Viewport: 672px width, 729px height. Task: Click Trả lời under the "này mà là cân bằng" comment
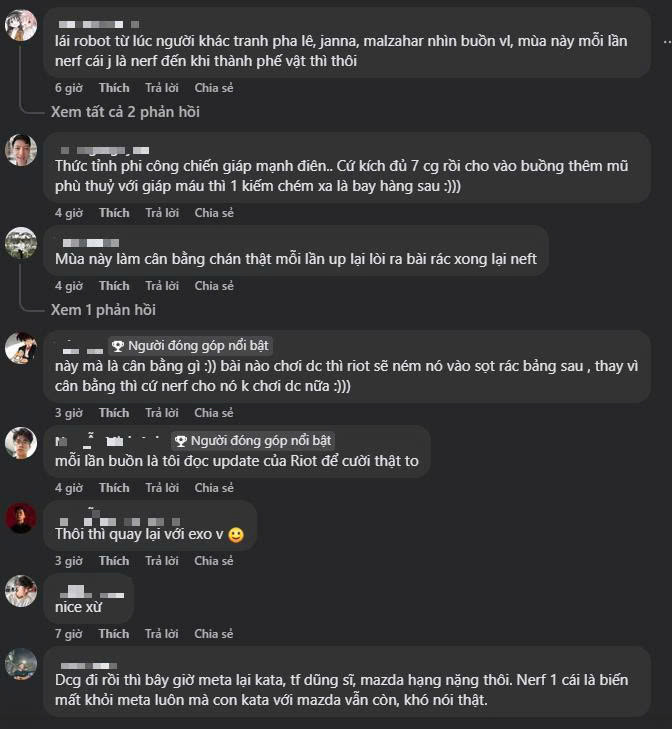[x=162, y=413]
